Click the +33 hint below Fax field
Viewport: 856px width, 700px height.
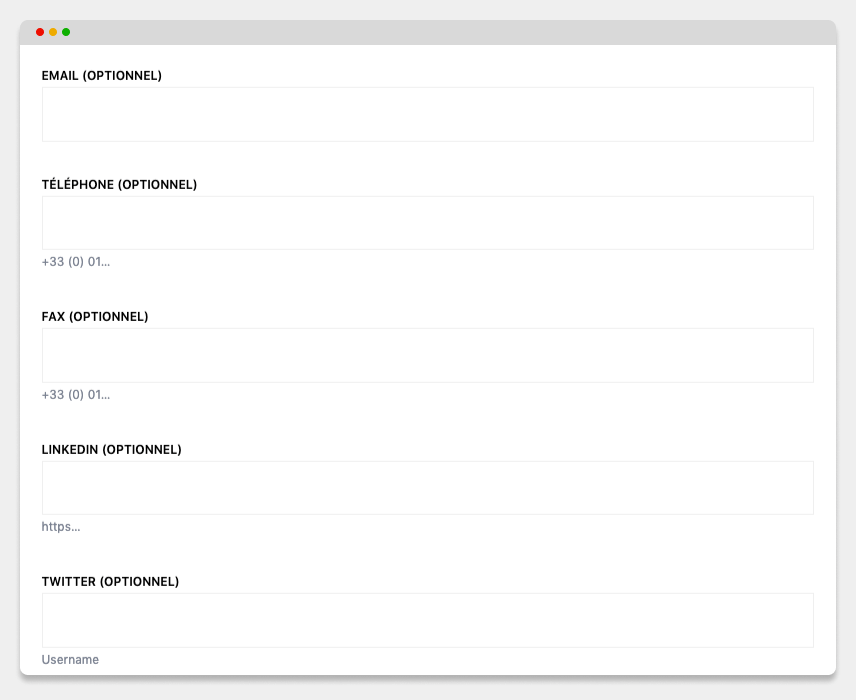tap(76, 394)
